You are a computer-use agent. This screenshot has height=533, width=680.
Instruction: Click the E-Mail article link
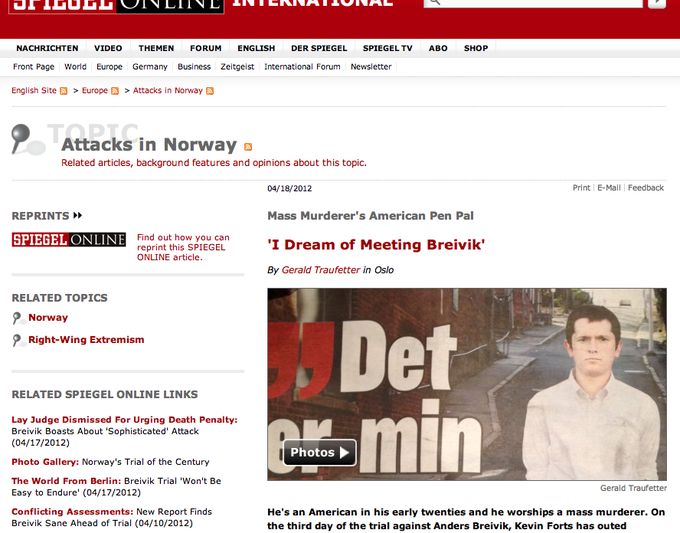tap(609, 188)
